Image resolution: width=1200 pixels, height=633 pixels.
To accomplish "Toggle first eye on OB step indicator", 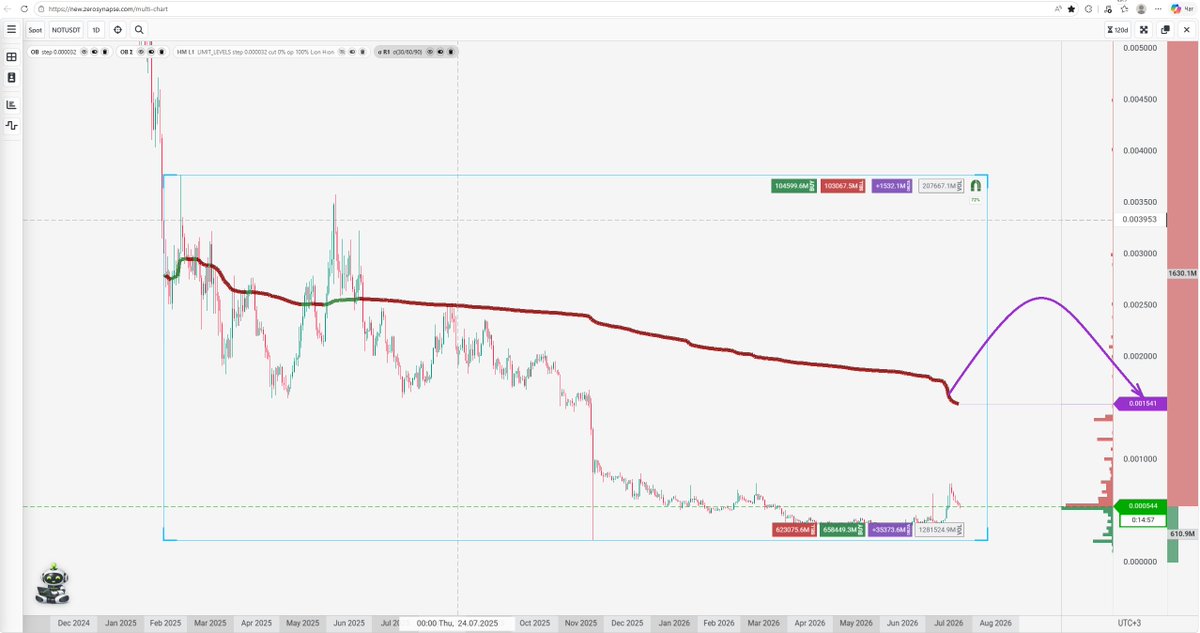I will [84, 52].
